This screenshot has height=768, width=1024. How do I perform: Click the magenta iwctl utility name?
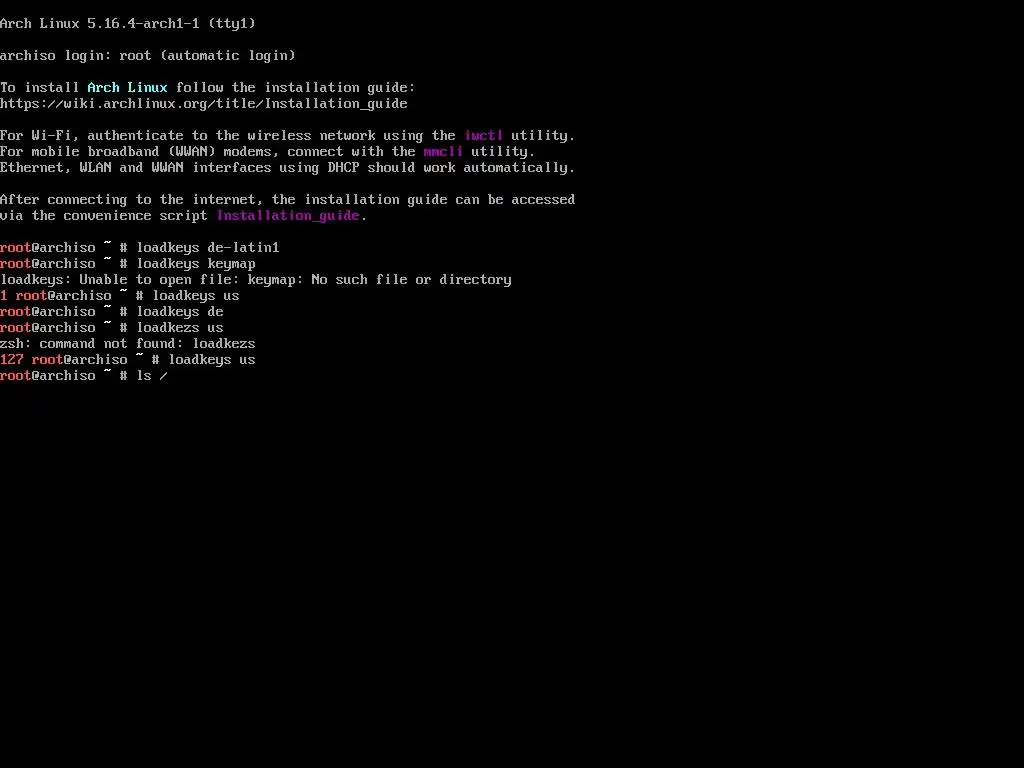[483, 136]
